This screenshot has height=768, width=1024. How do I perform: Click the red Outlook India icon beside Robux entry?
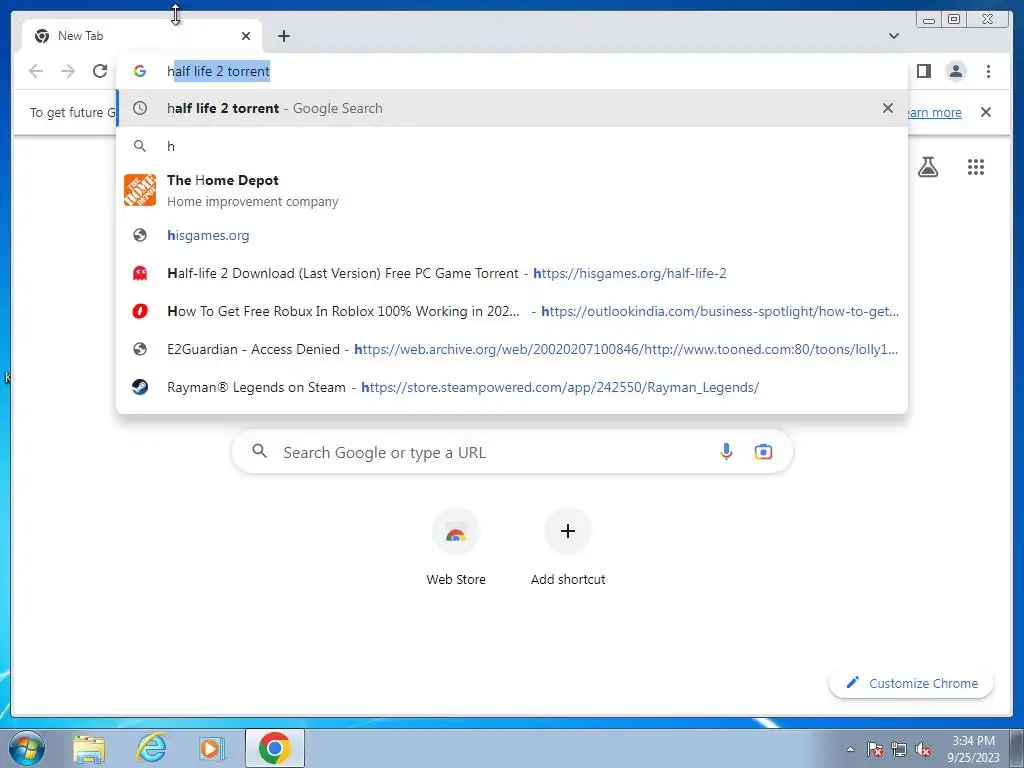pyautogui.click(x=140, y=311)
